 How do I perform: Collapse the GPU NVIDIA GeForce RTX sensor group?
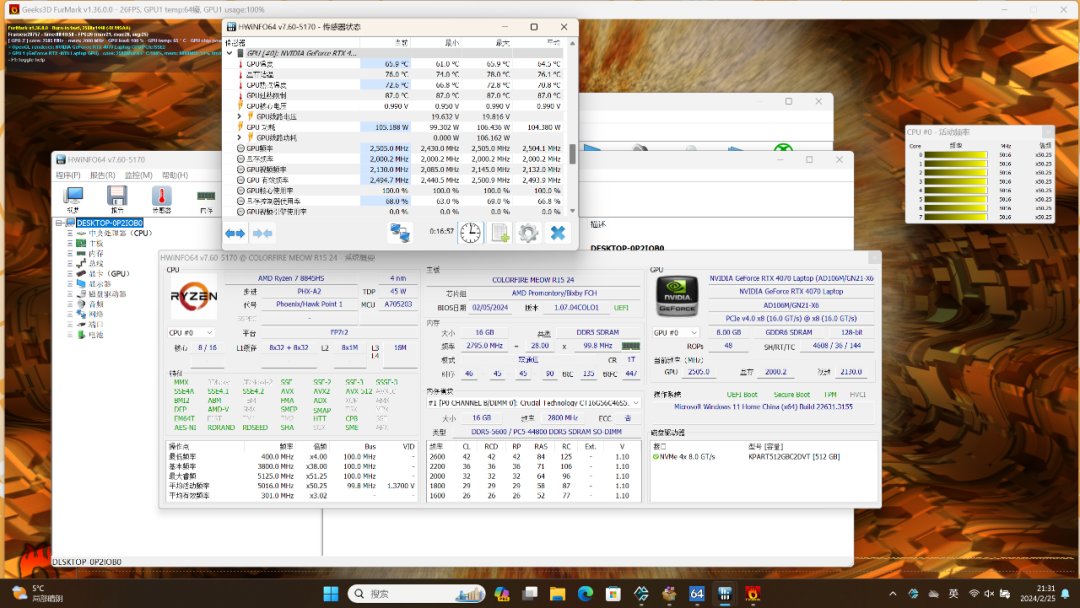click(227, 52)
